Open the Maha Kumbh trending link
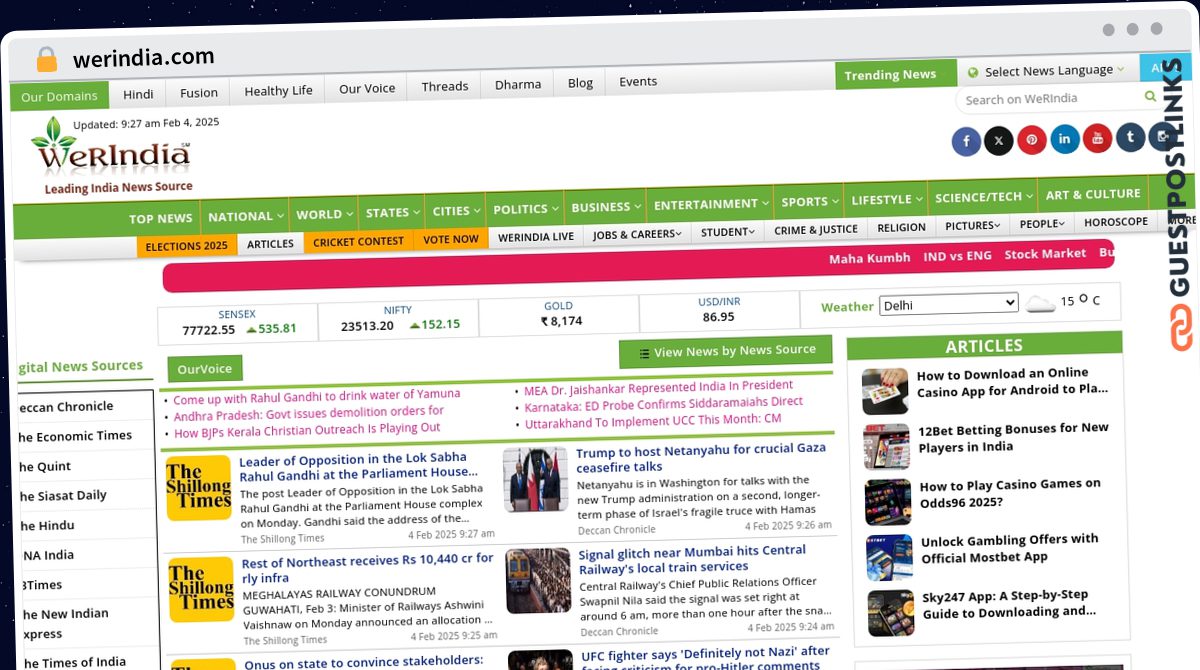The image size is (1200, 670). [x=870, y=258]
